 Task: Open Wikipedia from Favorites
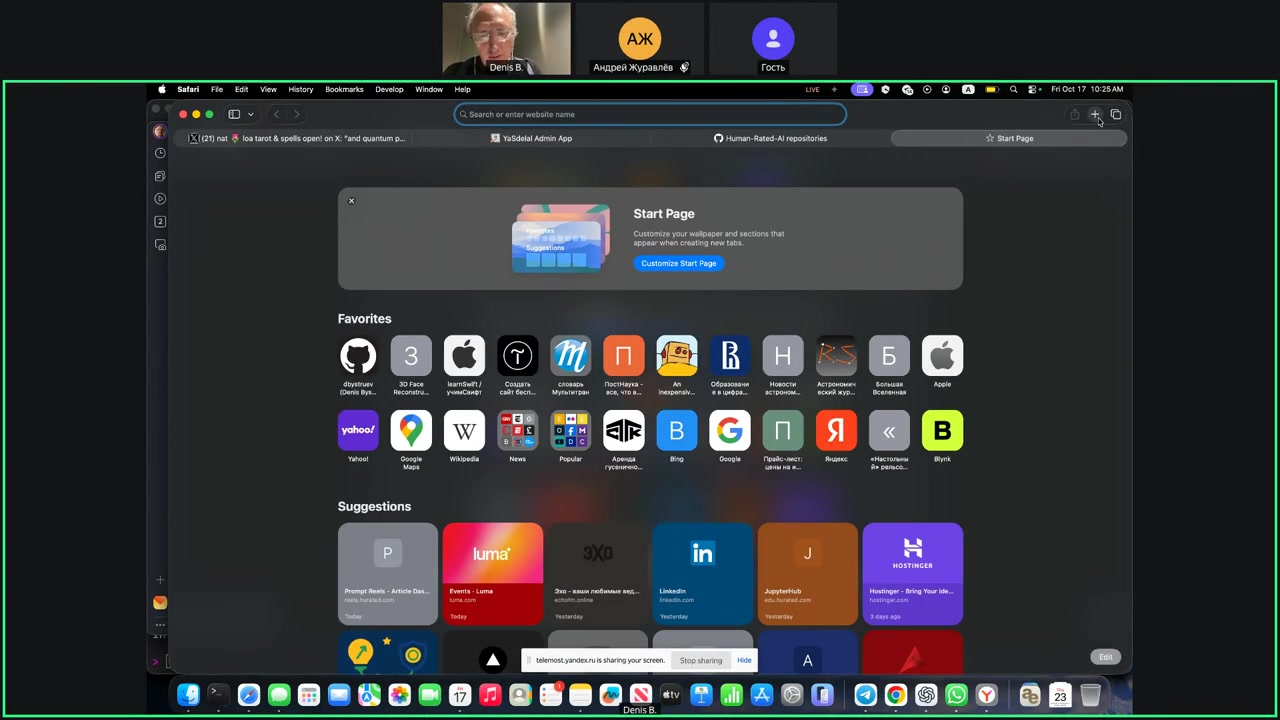464,431
